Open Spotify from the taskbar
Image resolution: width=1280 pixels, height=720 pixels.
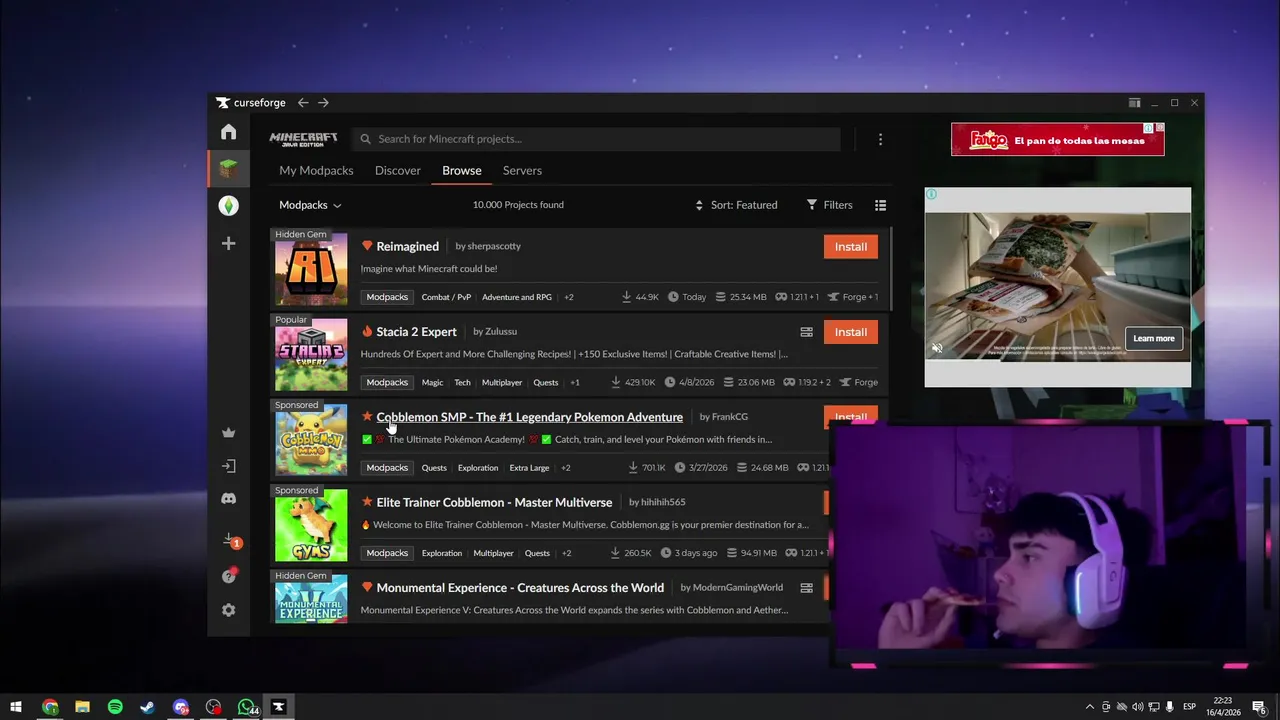coord(115,707)
